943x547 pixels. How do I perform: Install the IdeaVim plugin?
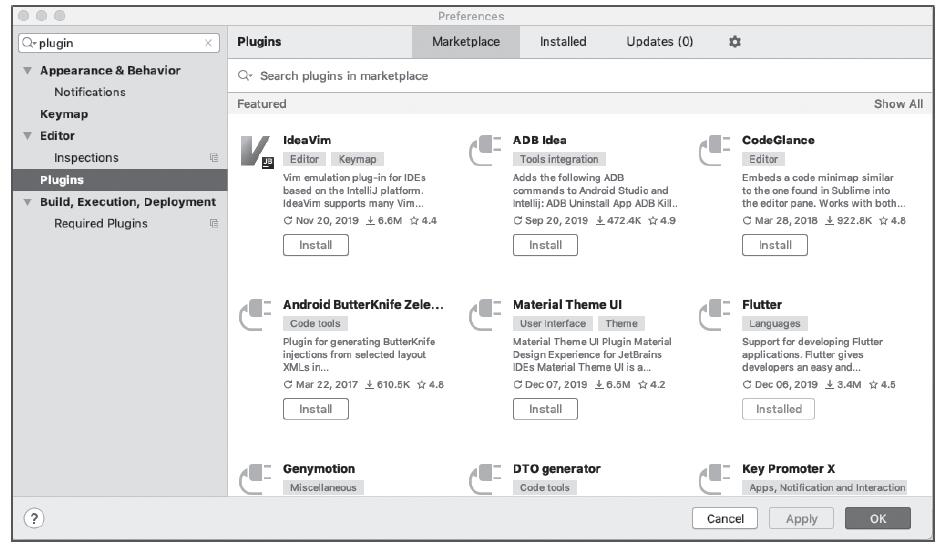click(x=316, y=245)
